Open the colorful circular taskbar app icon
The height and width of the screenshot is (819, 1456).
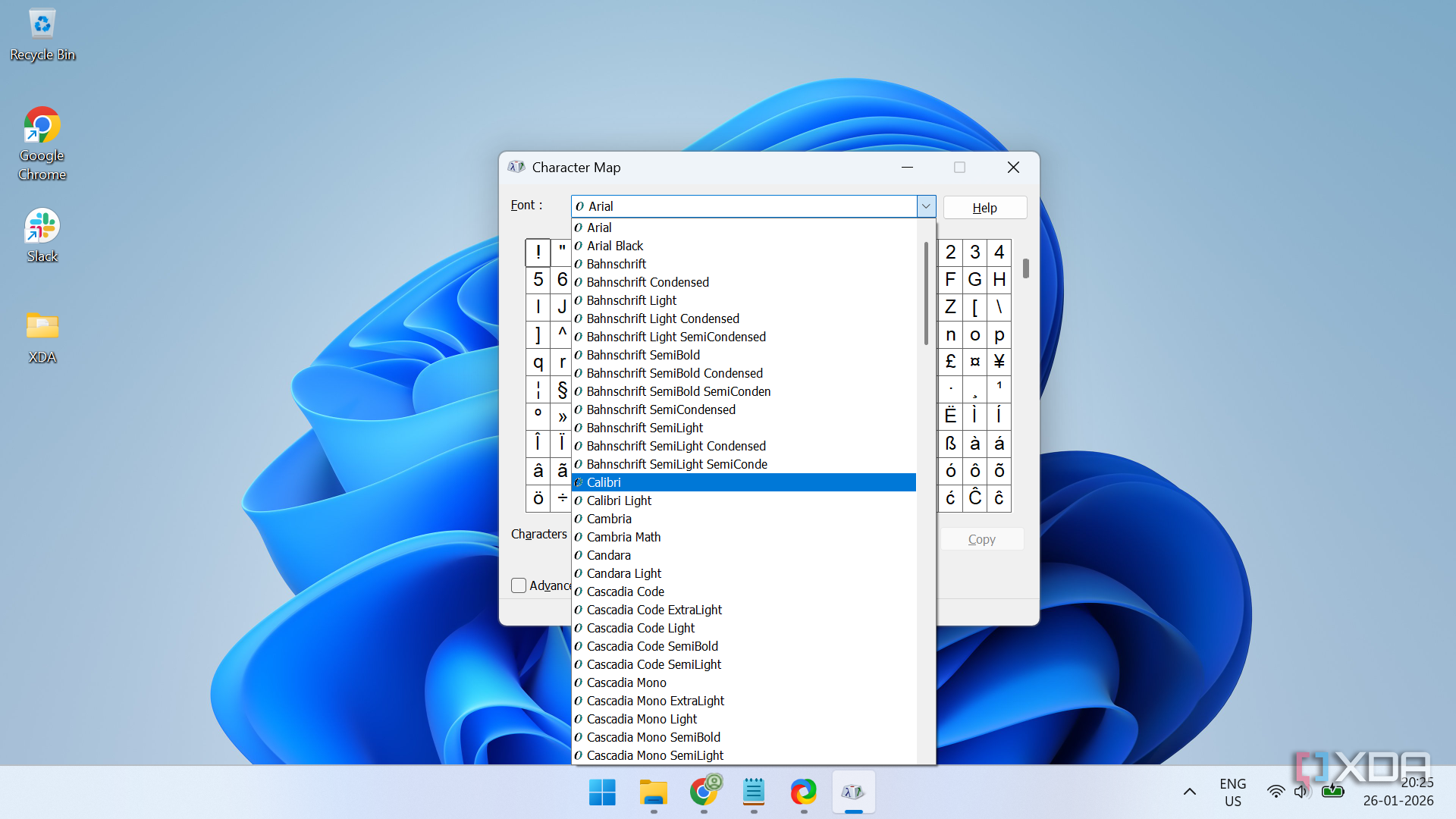point(804,792)
